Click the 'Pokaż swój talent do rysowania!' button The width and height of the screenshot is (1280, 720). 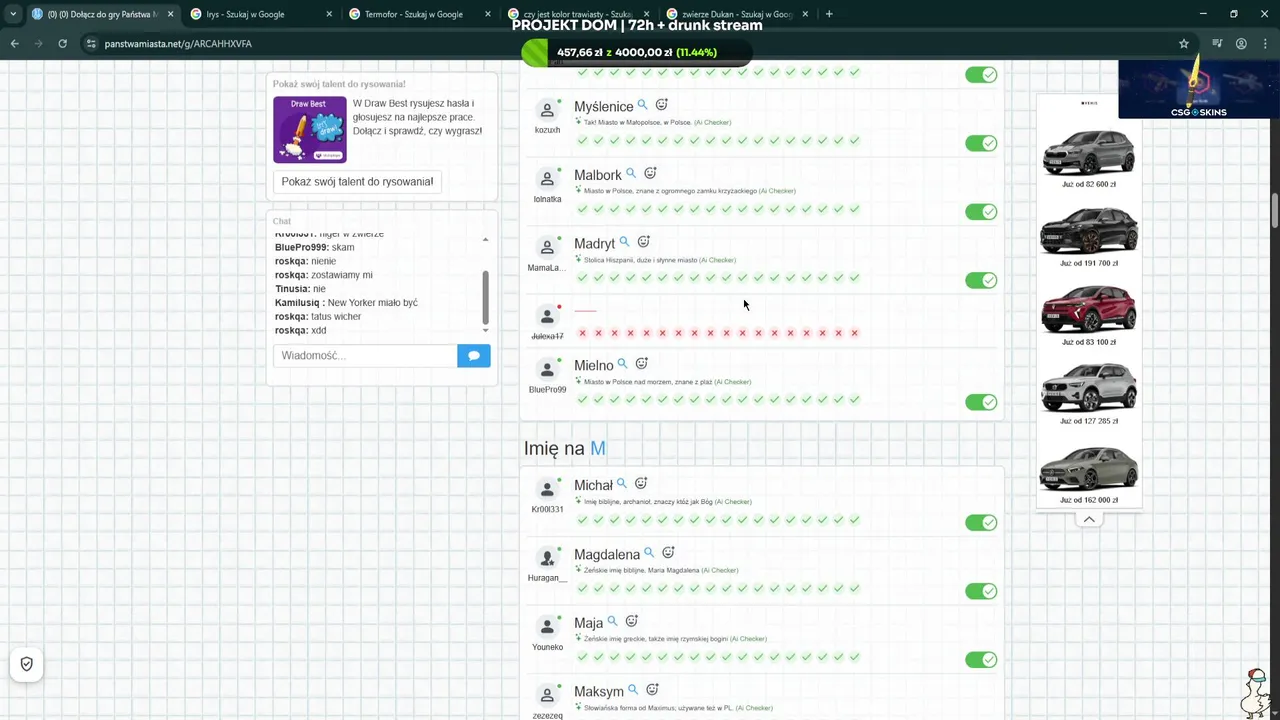point(357,182)
